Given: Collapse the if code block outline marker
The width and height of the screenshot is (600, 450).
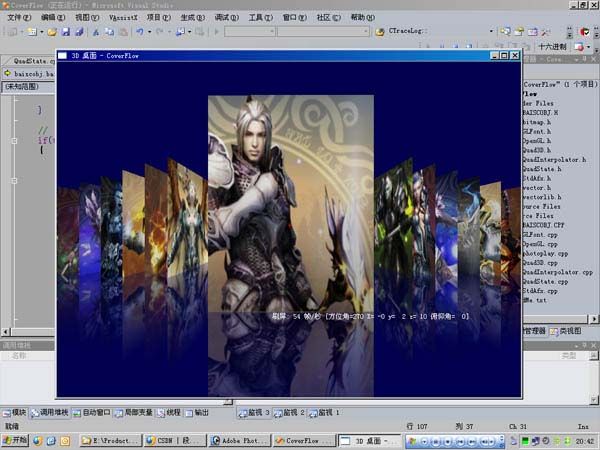Looking at the screenshot, I should (15, 141).
